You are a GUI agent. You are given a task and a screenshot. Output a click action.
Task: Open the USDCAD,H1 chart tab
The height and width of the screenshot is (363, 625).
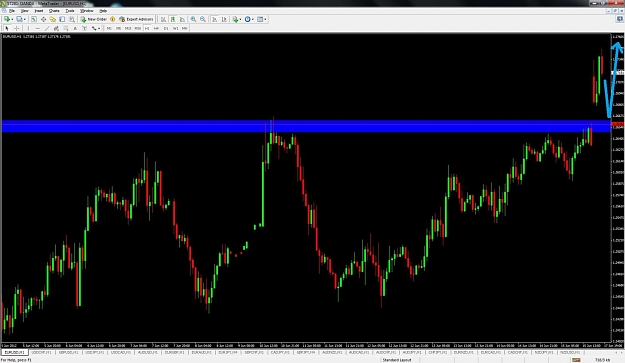click(121, 353)
